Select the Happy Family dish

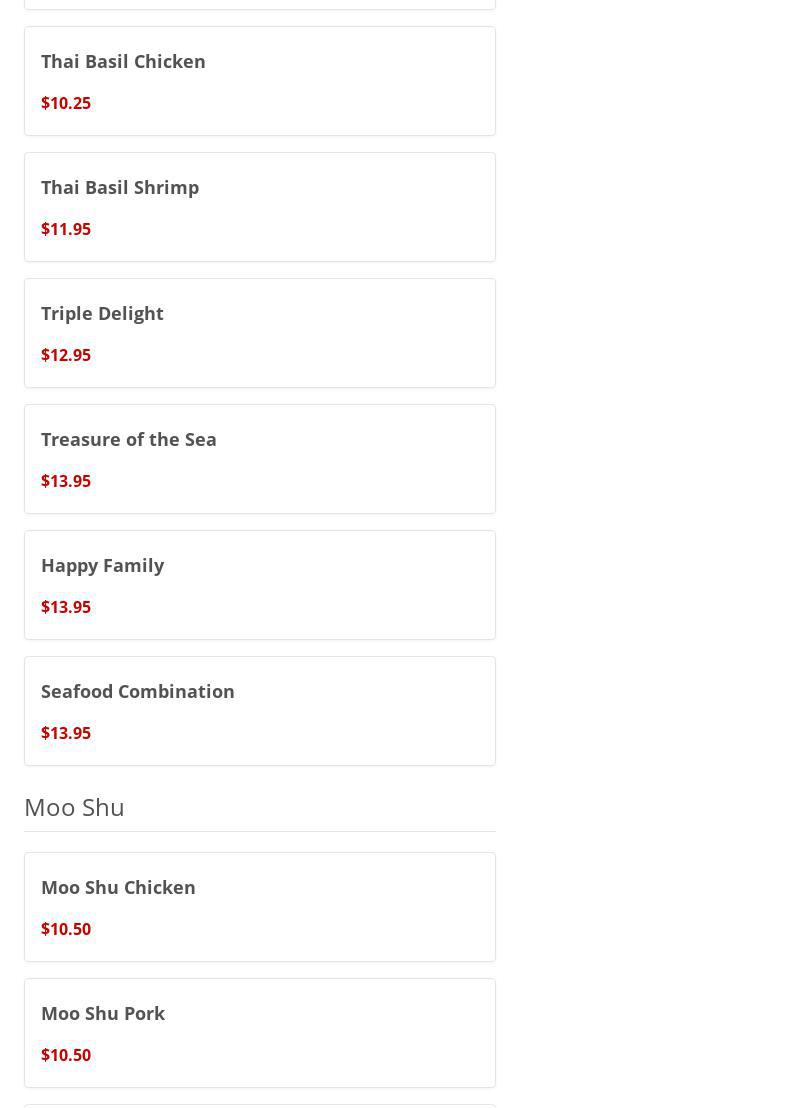(x=102, y=565)
